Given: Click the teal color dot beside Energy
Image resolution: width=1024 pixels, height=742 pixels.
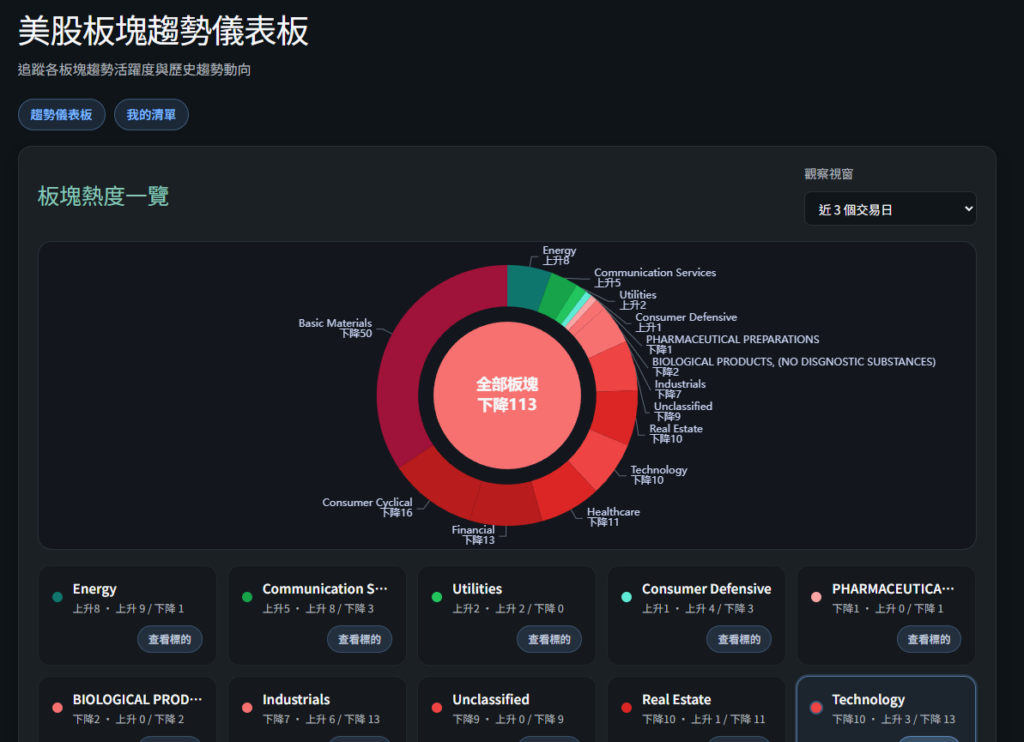Looking at the screenshot, I should pos(58,597).
